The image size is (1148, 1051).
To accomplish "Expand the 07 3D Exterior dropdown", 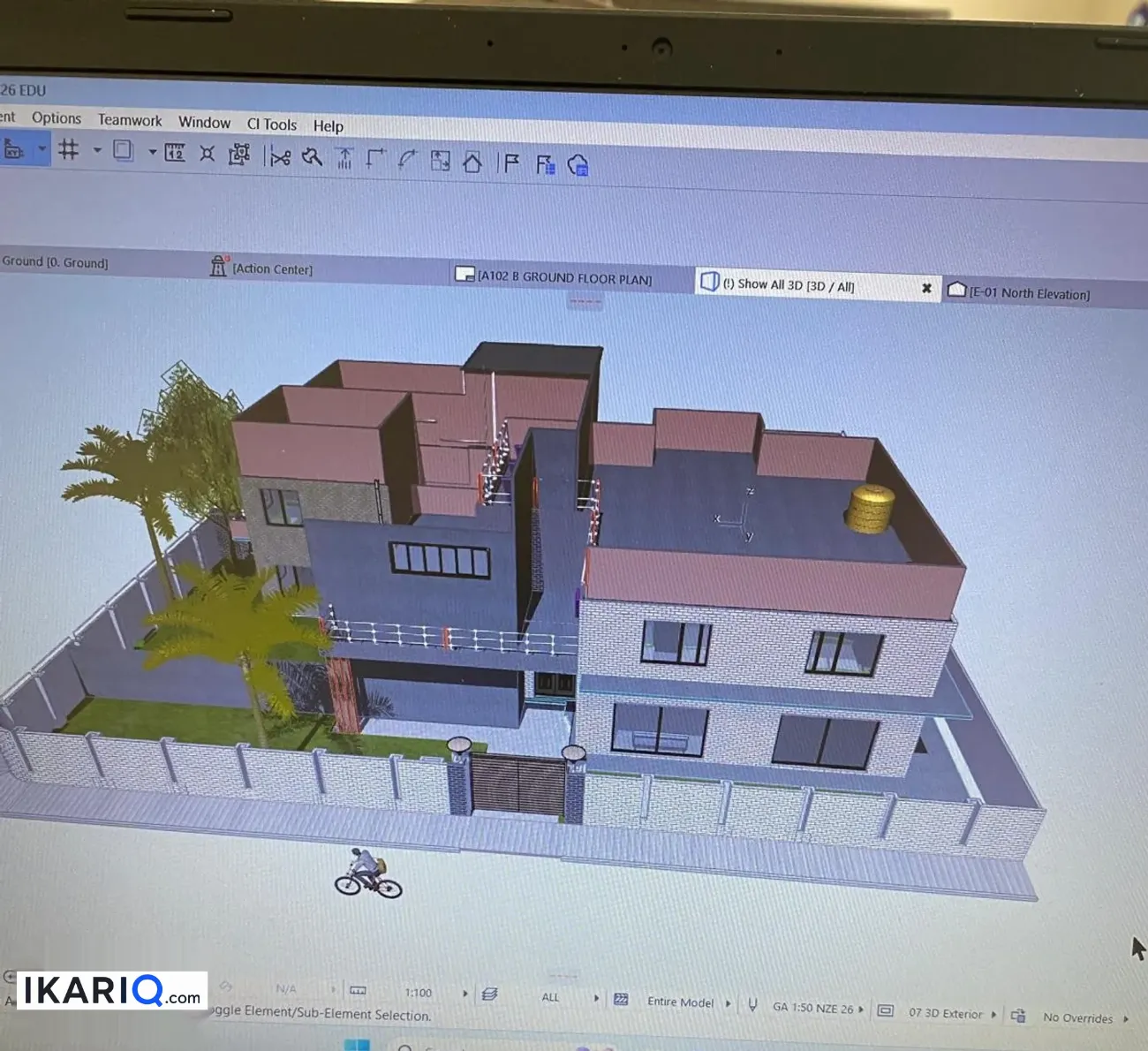I will [993, 1014].
